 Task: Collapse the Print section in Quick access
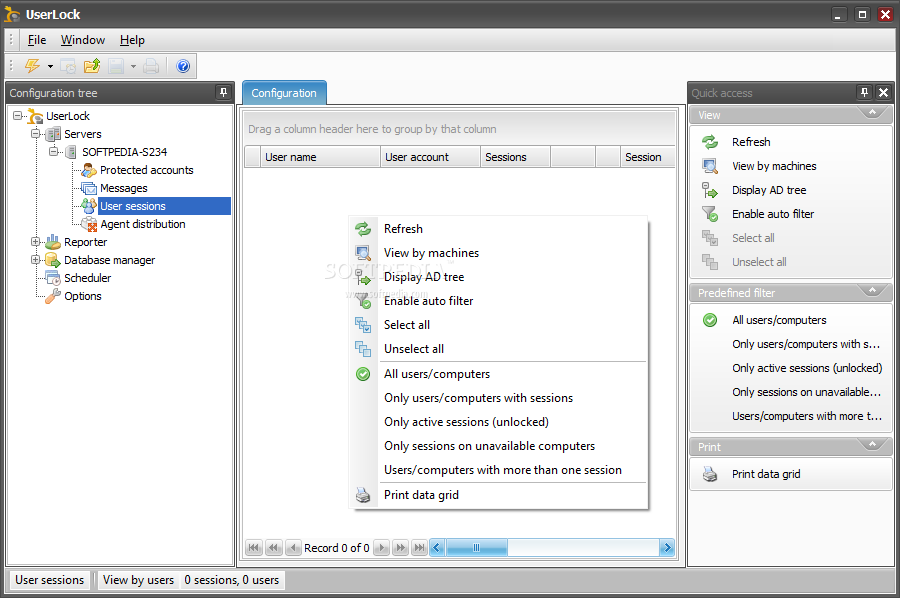click(872, 444)
